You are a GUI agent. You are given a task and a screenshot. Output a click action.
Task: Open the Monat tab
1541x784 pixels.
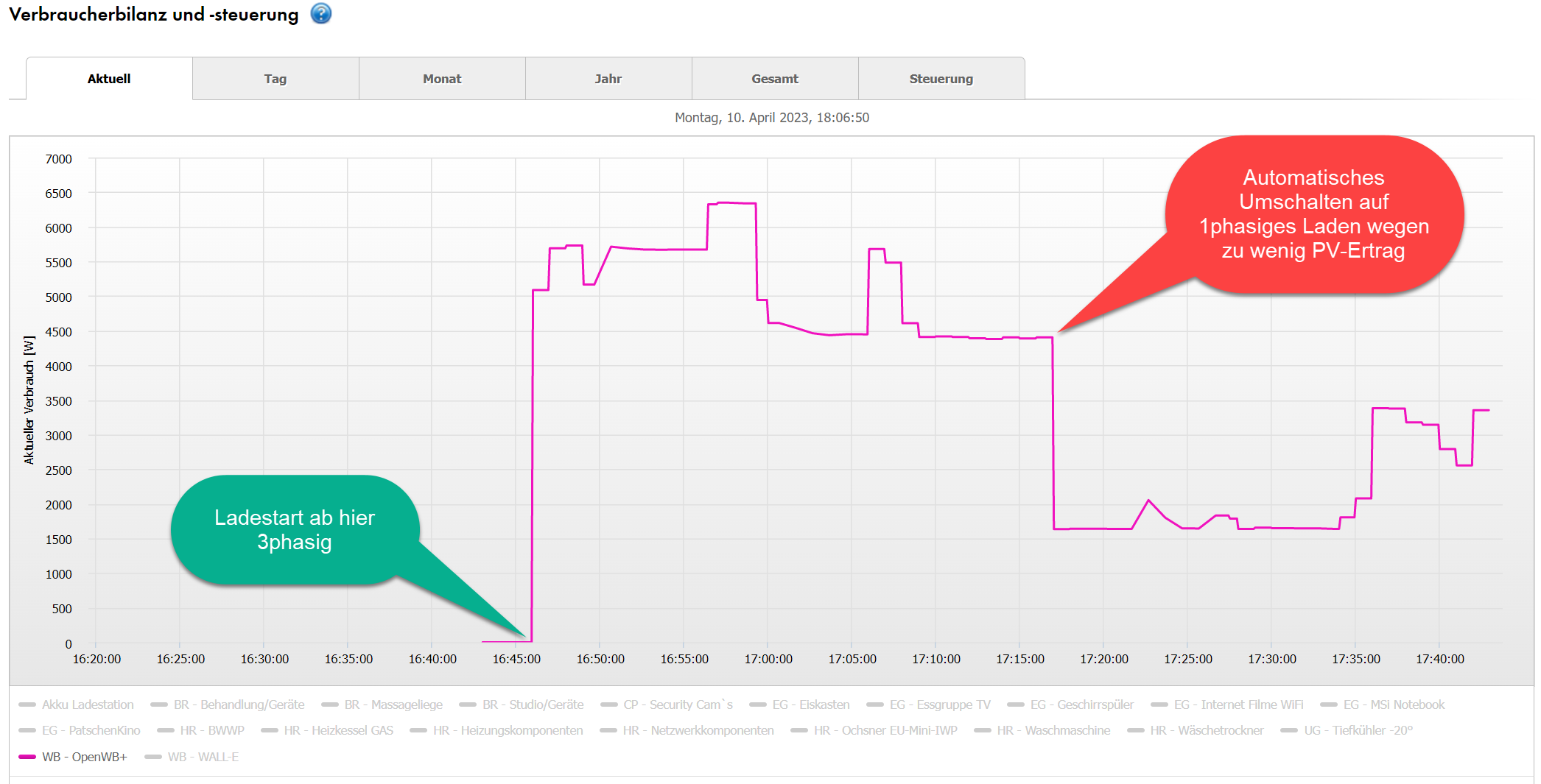click(x=442, y=79)
